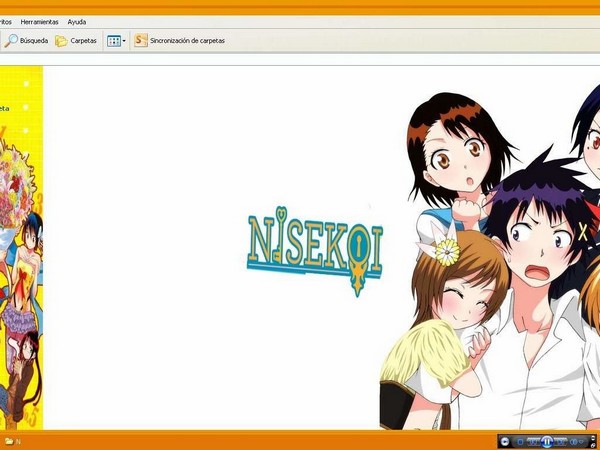The width and height of the screenshot is (600, 450).
Task: Select the N folder taskbar button
Action: tap(12, 441)
